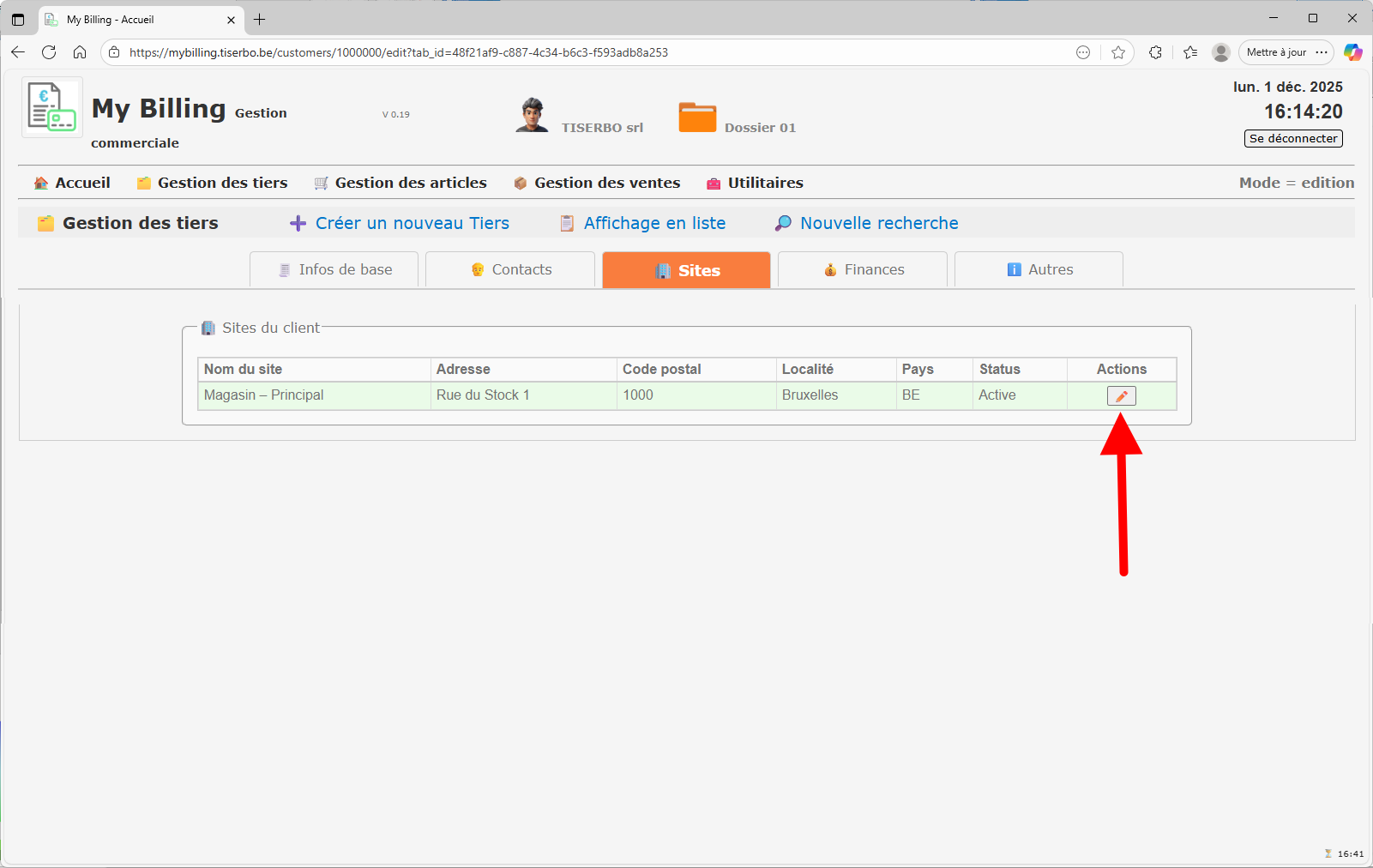1373x868 pixels.
Task: Open the Copilot icon in browser toolbar
Action: click(x=1352, y=52)
